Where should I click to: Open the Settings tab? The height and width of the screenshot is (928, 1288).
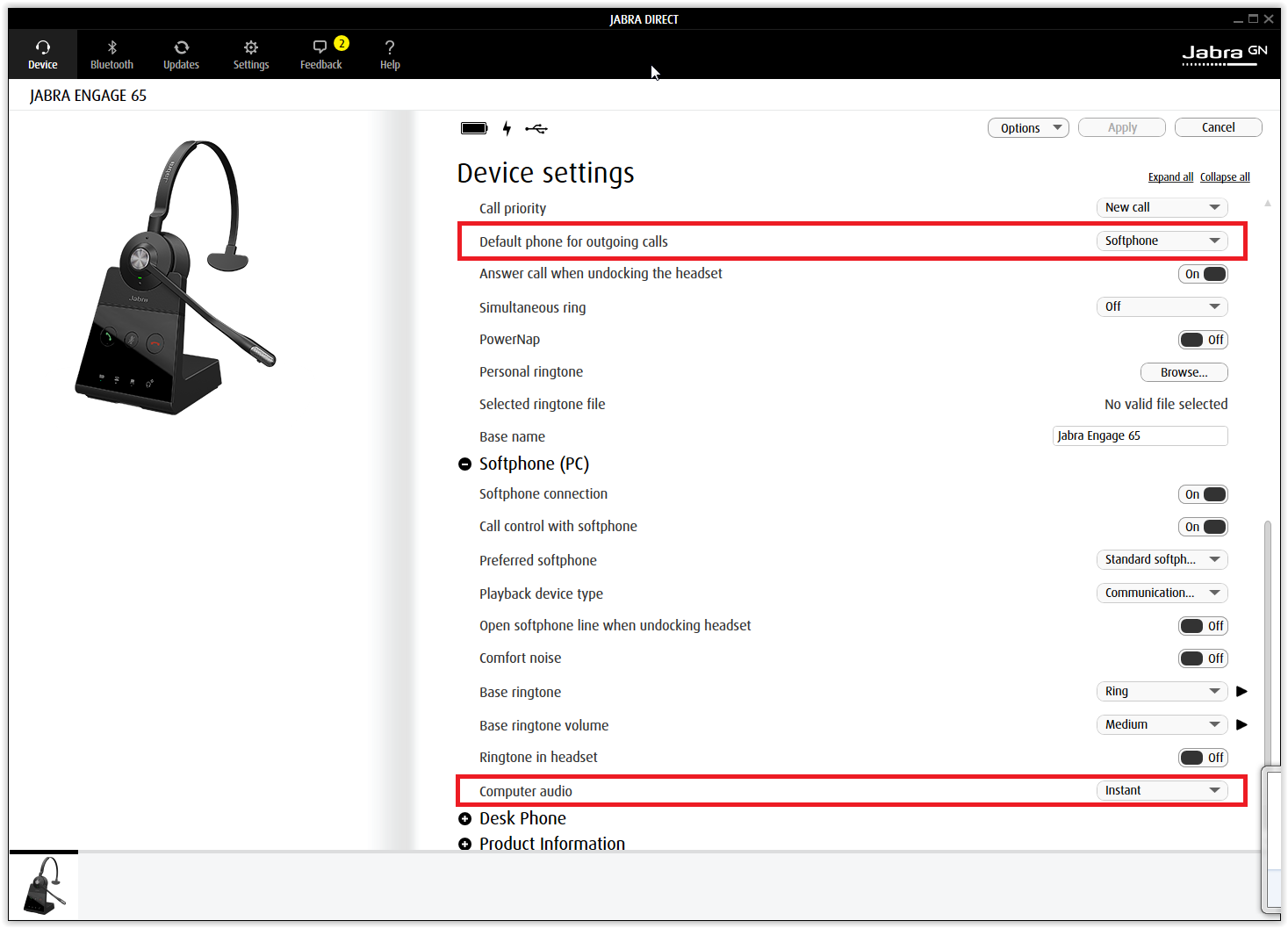click(x=251, y=53)
